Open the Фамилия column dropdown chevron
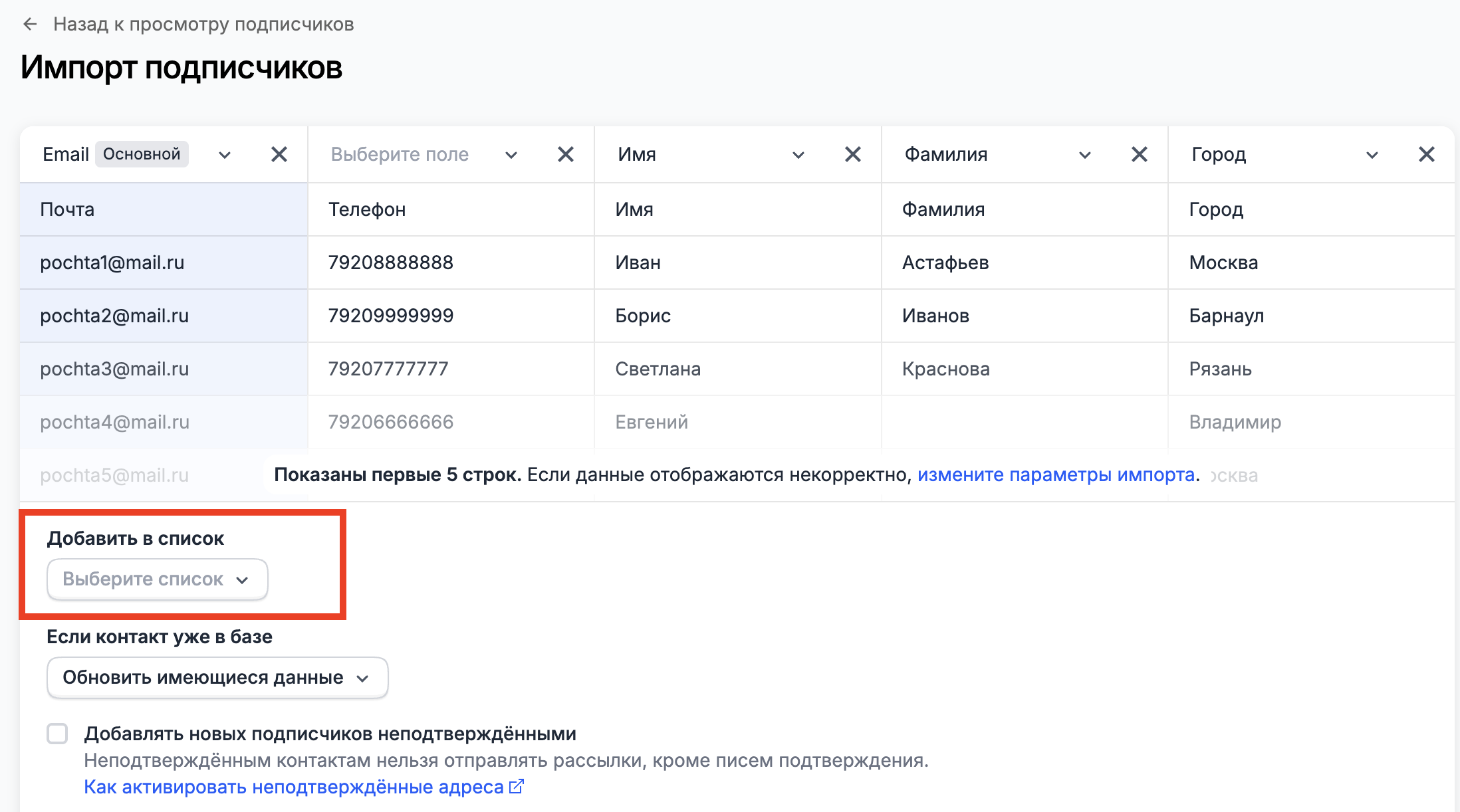 tap(1085, 155)
